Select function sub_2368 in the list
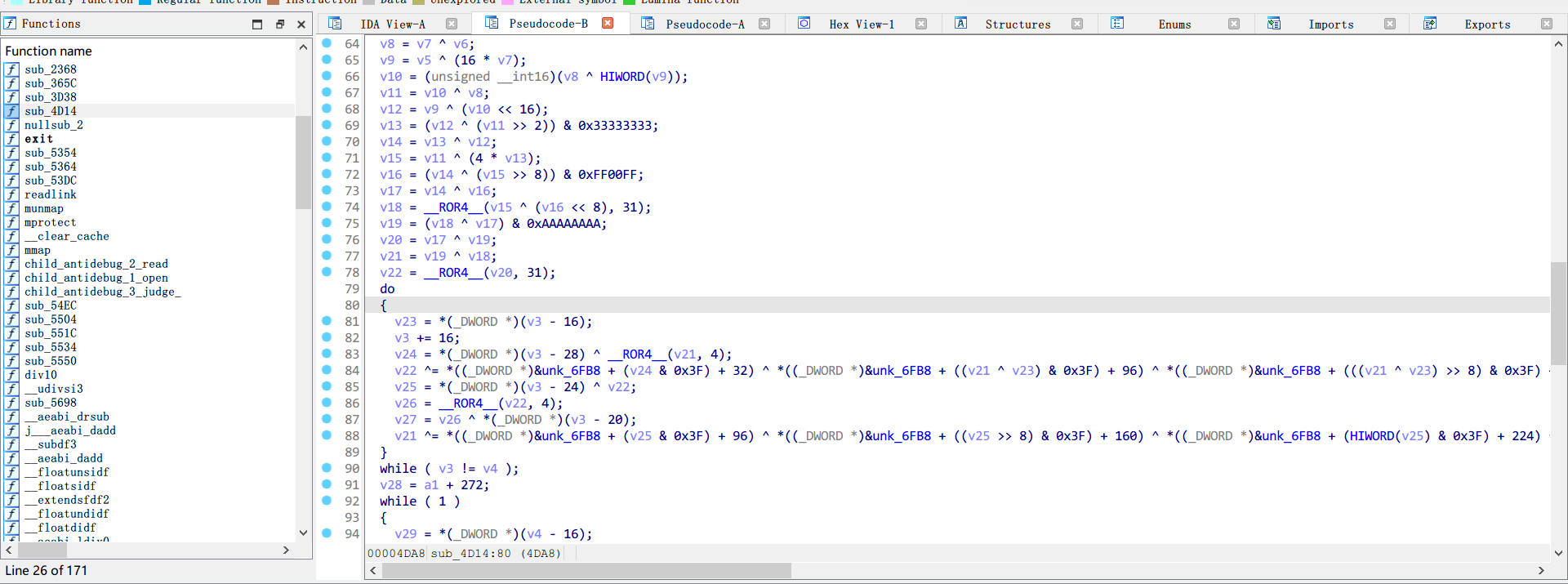1568x584 pixels. pos(50,69)
